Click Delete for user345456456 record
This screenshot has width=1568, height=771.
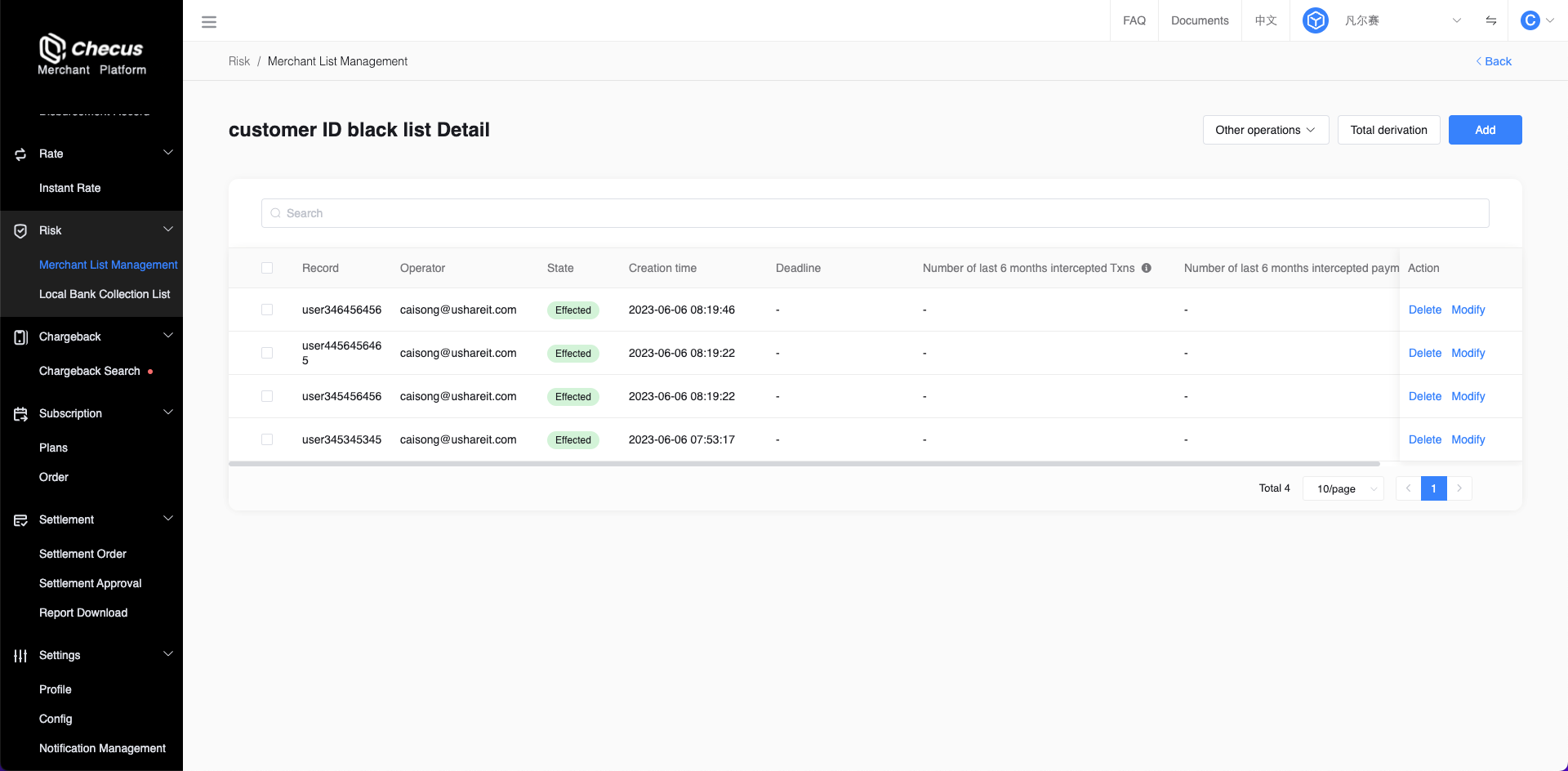pos(1424,396)
